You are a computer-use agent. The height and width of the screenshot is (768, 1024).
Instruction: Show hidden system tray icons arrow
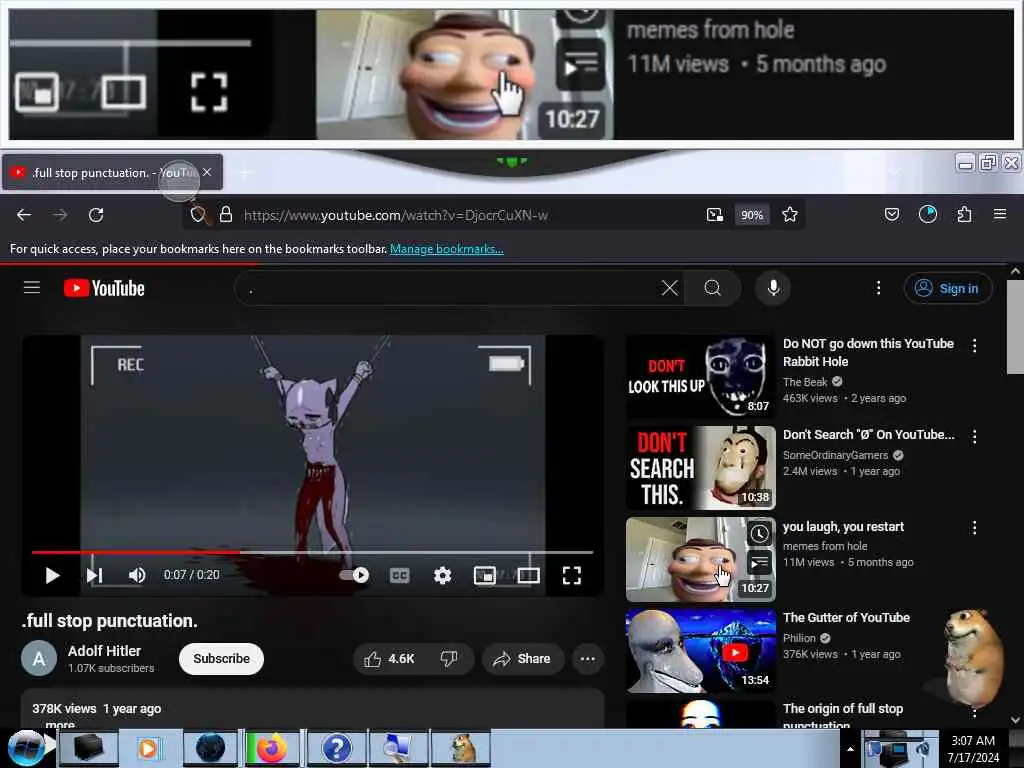pos(850,749)
